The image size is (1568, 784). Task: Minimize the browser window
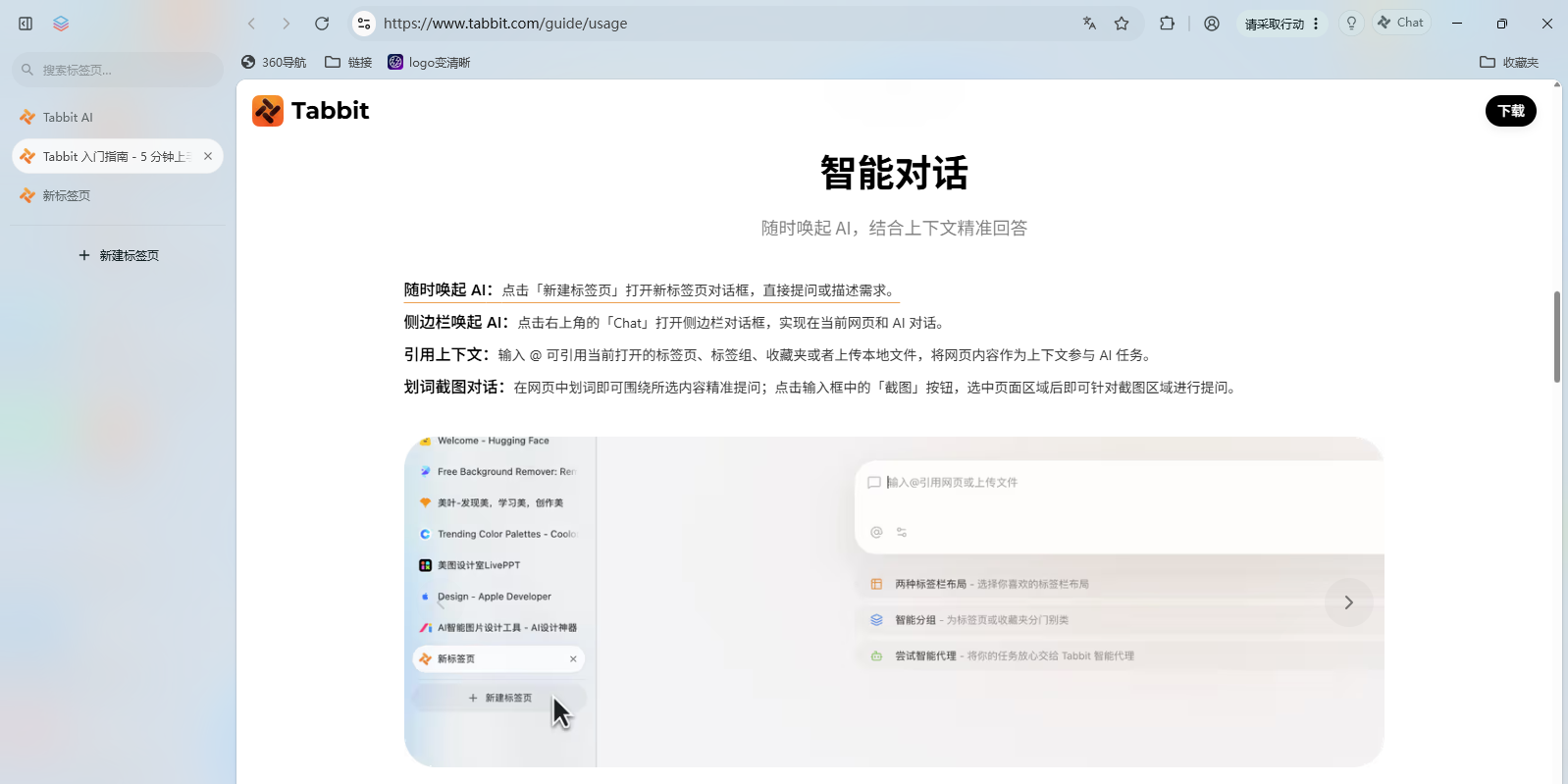(x=1457, y=24)
